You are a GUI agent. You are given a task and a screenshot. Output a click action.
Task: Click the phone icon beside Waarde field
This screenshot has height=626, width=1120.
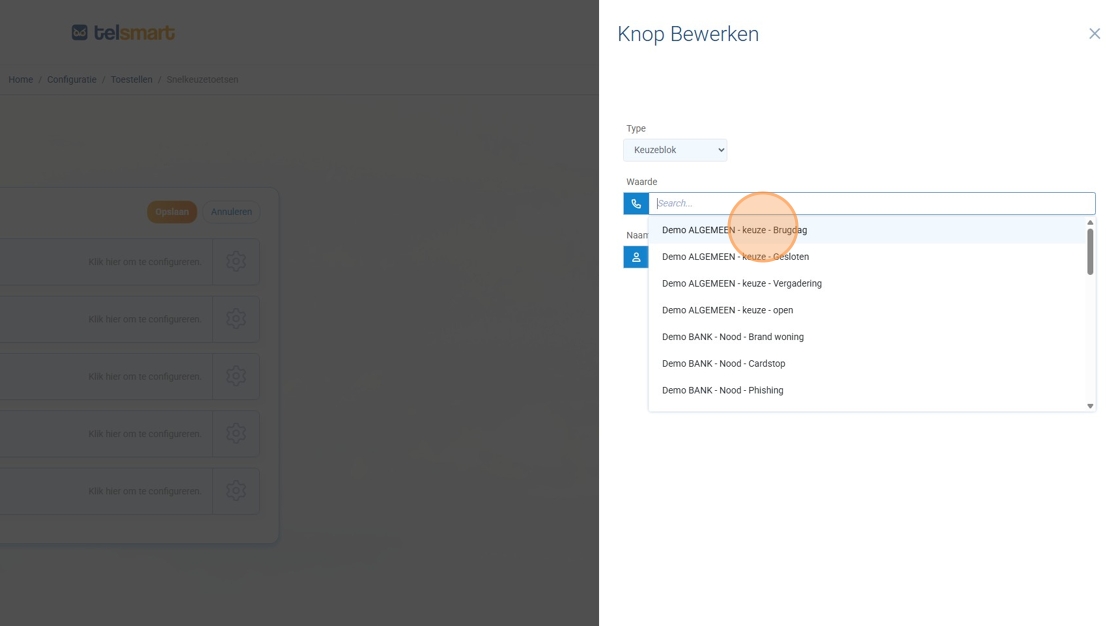pyautogui.click(x=636, y=204)
